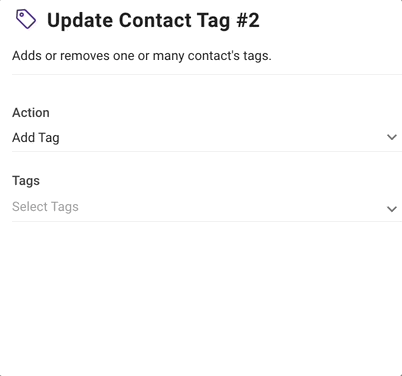Click the underline beneath Add Tag field
The height and width of the screenshot is (376, 402).
[x=207, y=151]
